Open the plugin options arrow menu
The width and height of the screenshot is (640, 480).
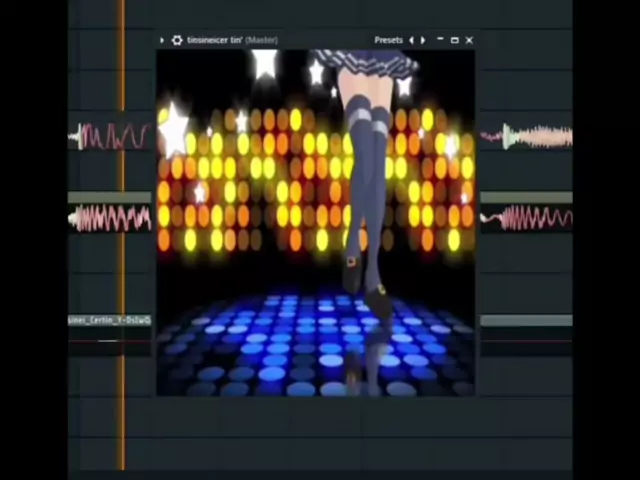(x=162, y=40)
